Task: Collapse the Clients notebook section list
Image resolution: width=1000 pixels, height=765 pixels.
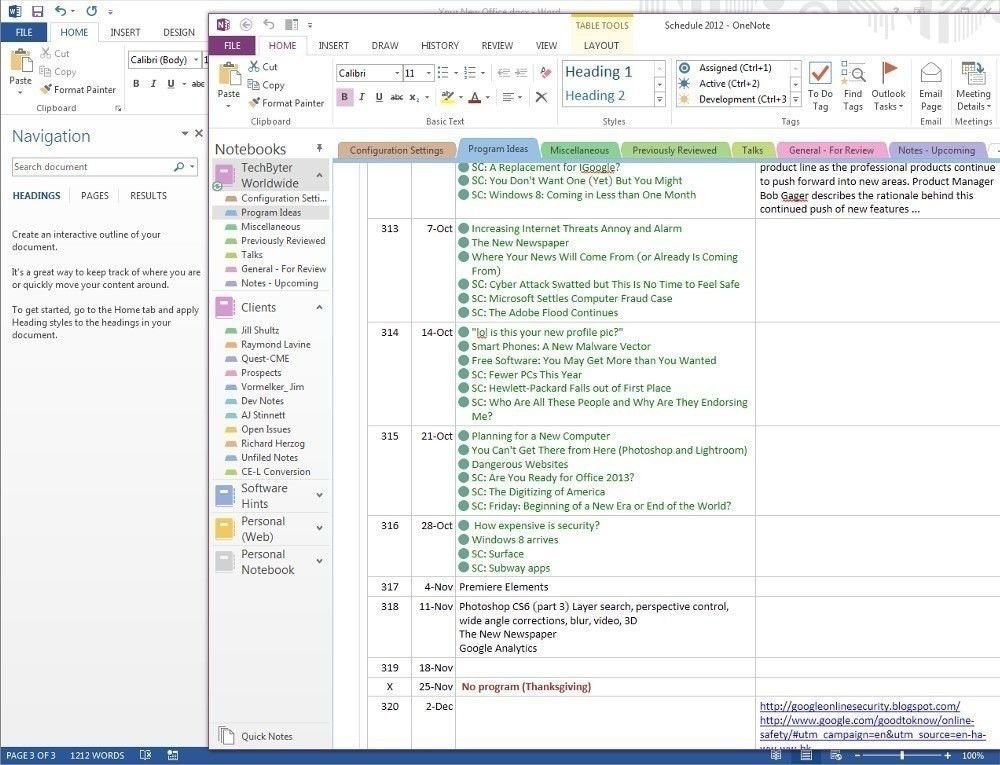Action: (320, 307)
